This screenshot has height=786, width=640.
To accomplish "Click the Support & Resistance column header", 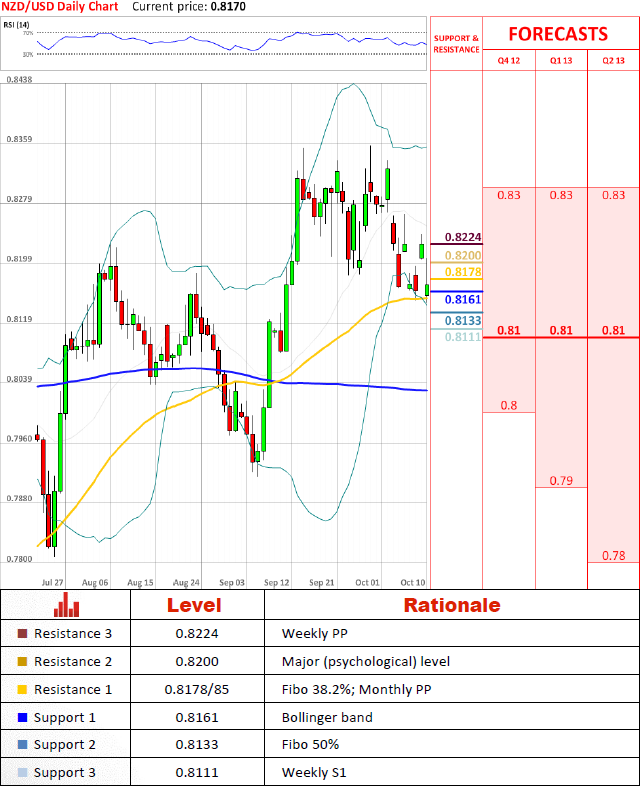I will tap(456, 43).
